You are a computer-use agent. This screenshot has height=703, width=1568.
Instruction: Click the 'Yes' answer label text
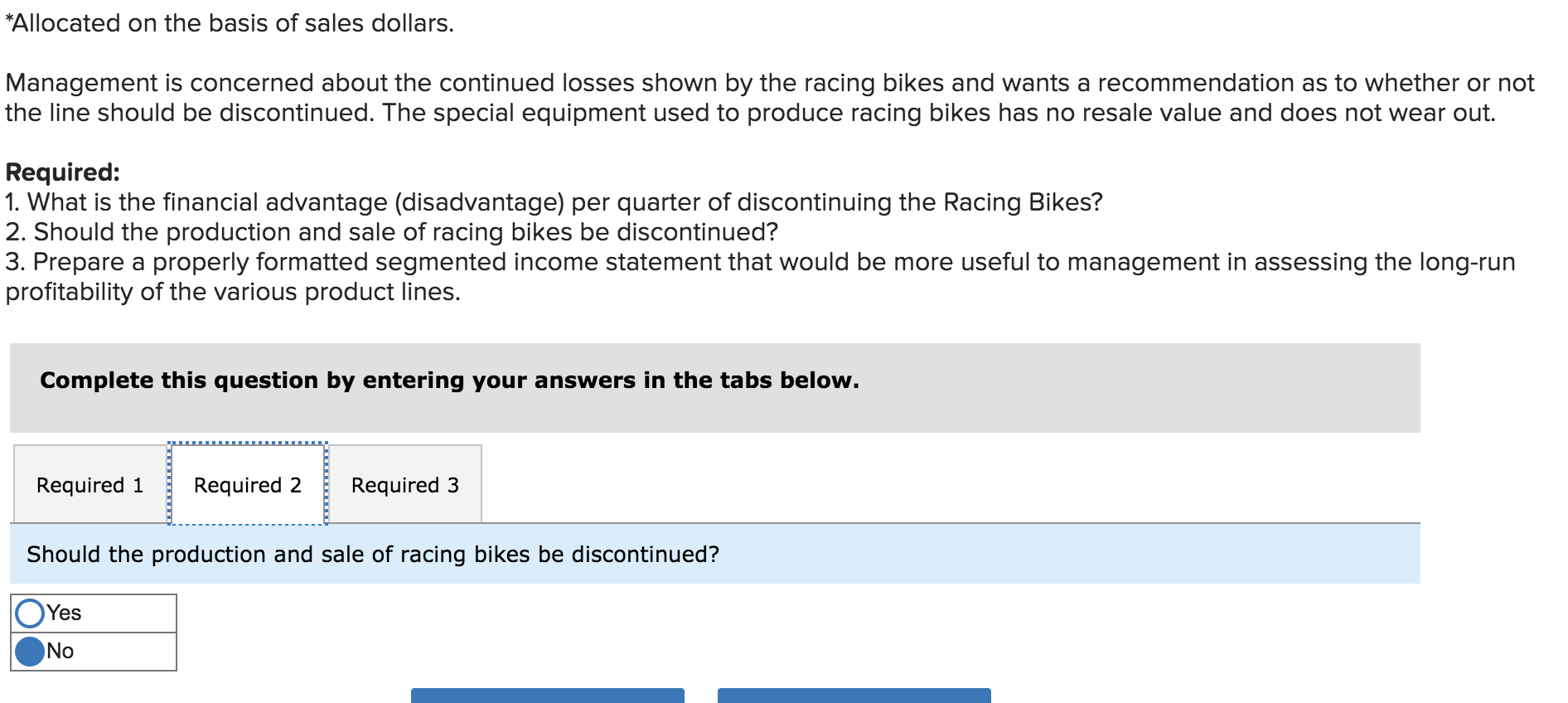[x=64, y=613]
